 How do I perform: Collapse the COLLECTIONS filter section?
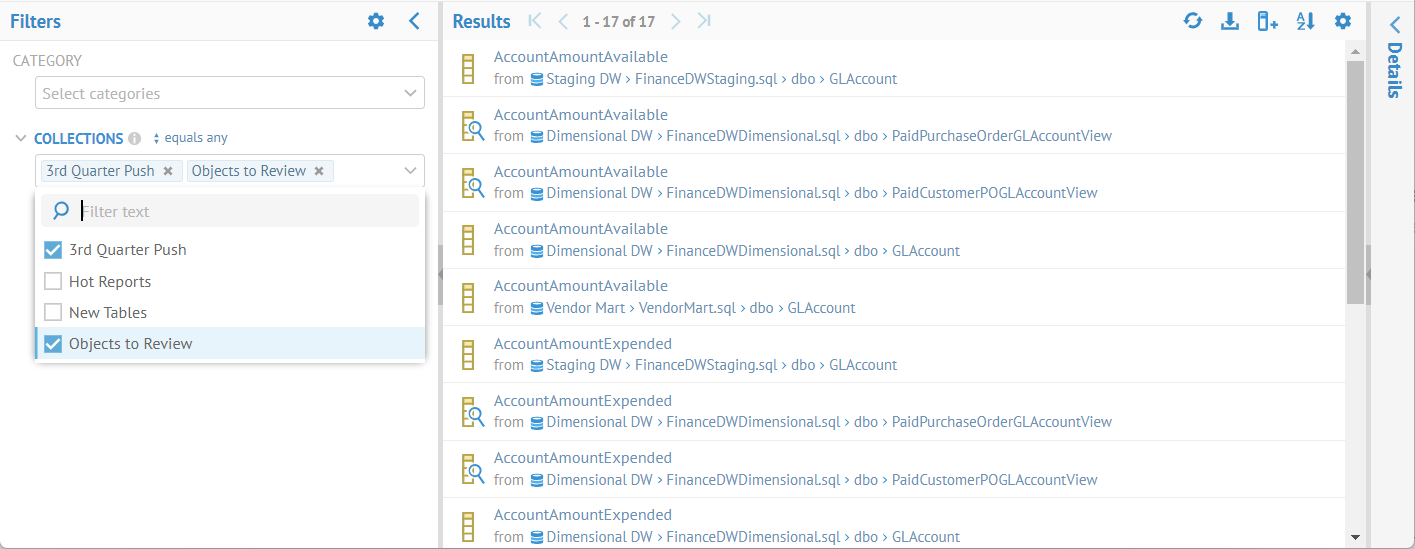point(21,139)
